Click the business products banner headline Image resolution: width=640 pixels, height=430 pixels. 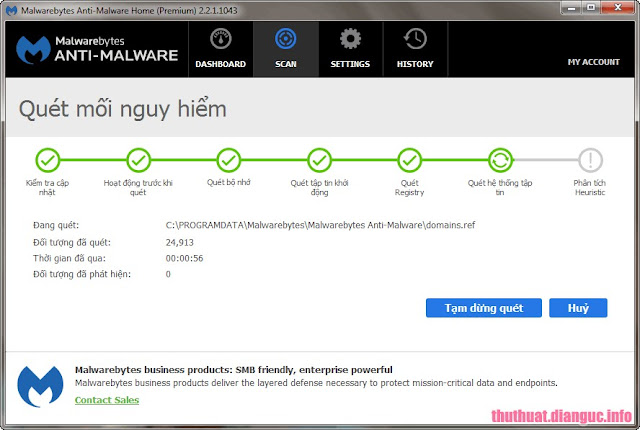[233, 370]
